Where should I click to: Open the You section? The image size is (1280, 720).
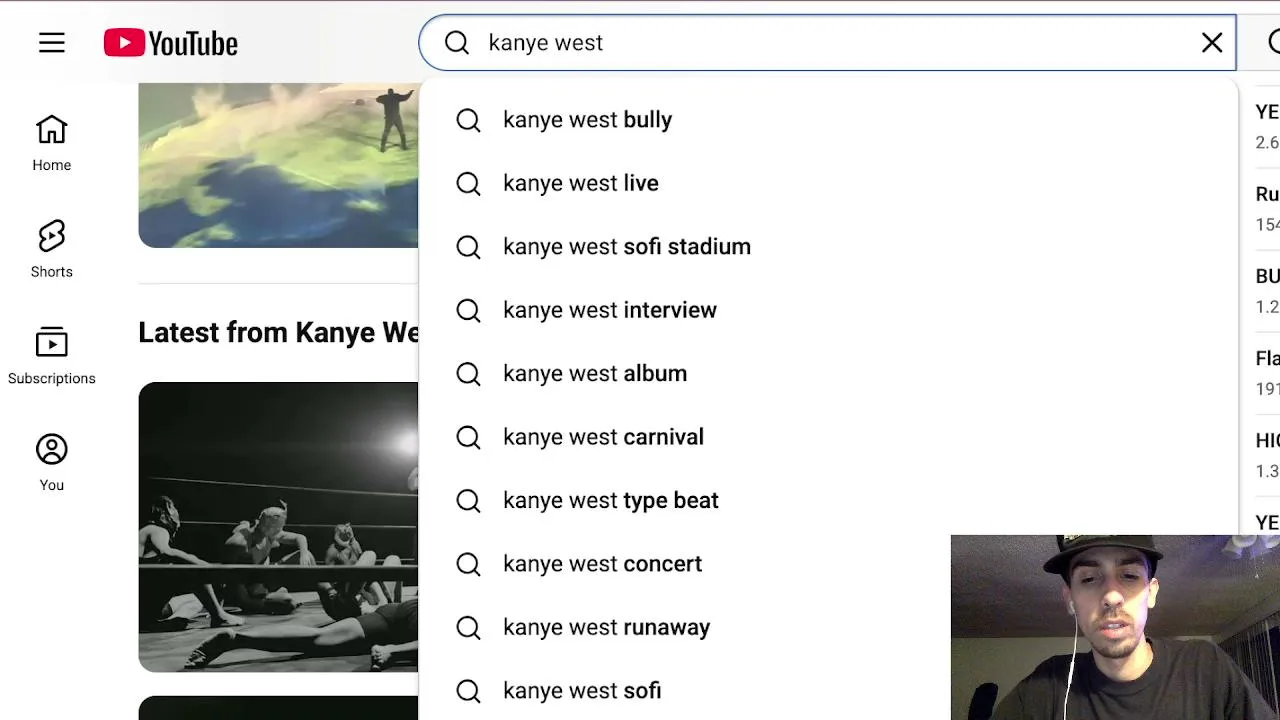pos(52,462)
